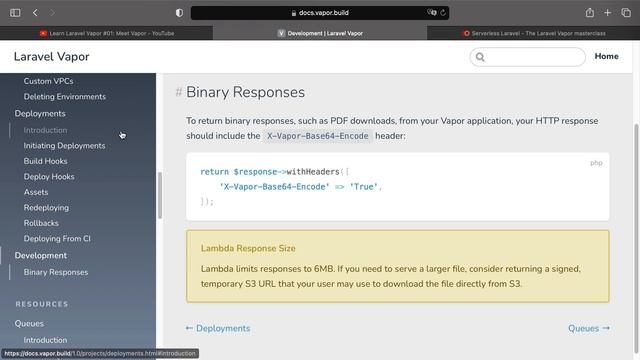The height and width of the screenshot is (360, 640).
Task: Click the # anchor beside Binary Responses
Action: pyautogui.click(x=178, y=92)
